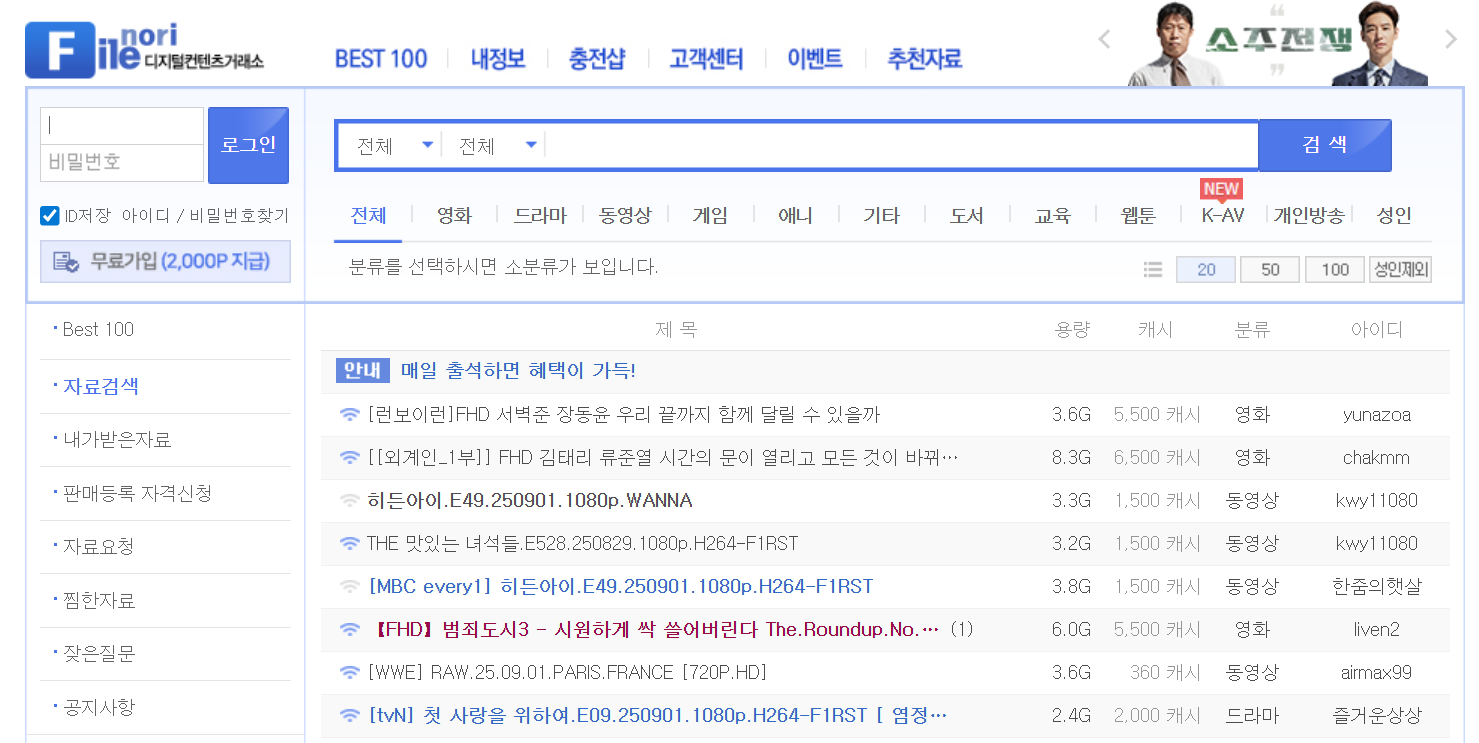
Task: Select the 성인 category tab
Action: pyautogui.click(x=1394, y=216)
